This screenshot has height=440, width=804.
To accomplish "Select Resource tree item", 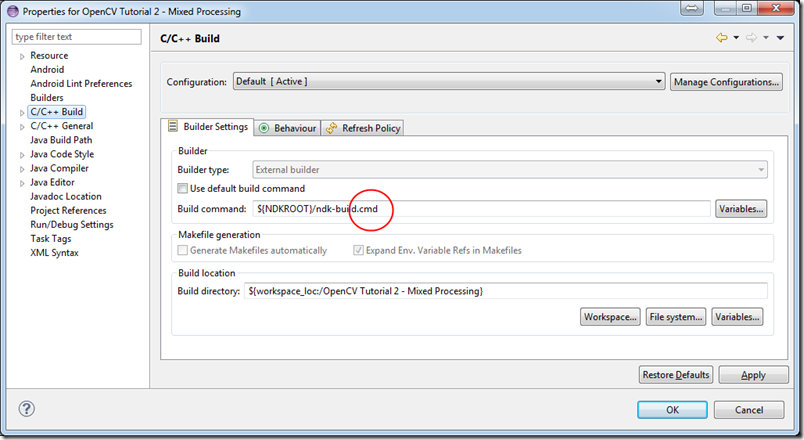I will point(49,55).
